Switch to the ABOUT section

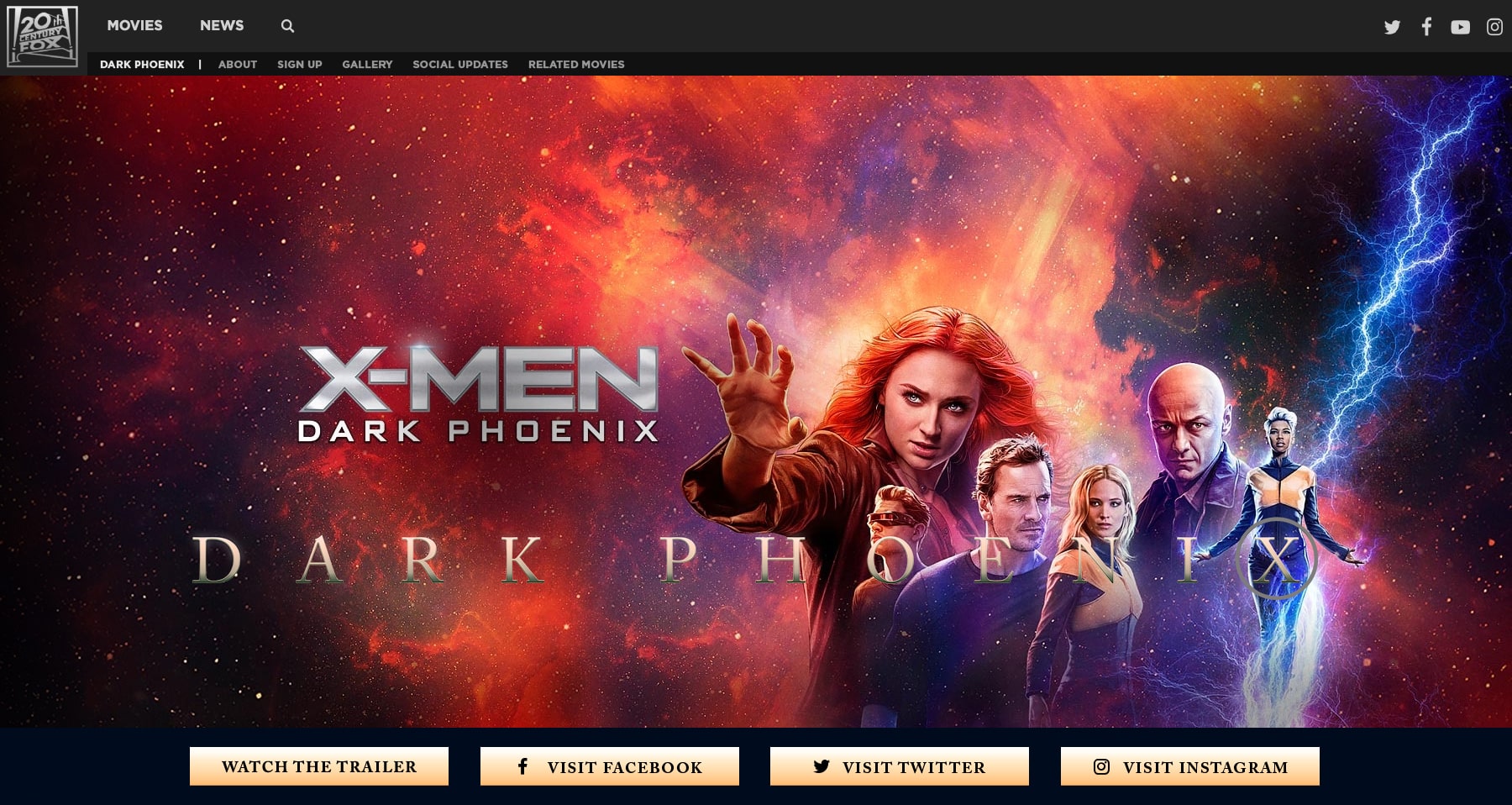[x=237, y=64]
